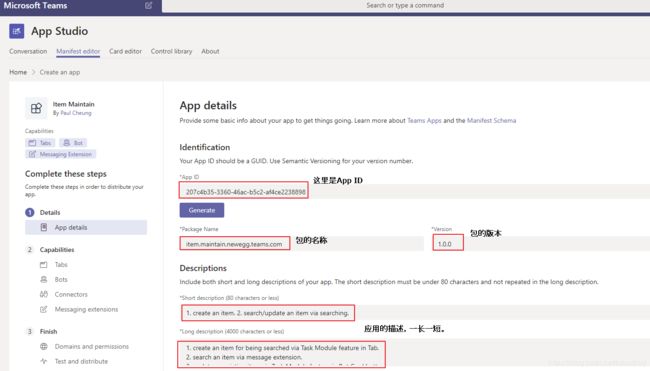Click the Item Maintain app icon
This screenshot has height=371, width=650.
[x=36, y=108]
